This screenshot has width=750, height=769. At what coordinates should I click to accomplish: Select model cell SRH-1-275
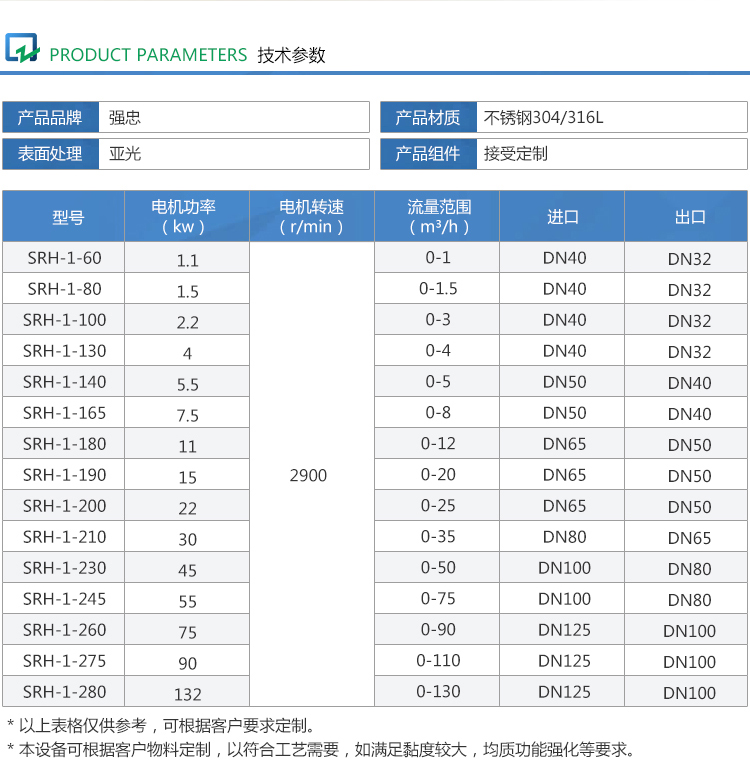click(64, 661)
